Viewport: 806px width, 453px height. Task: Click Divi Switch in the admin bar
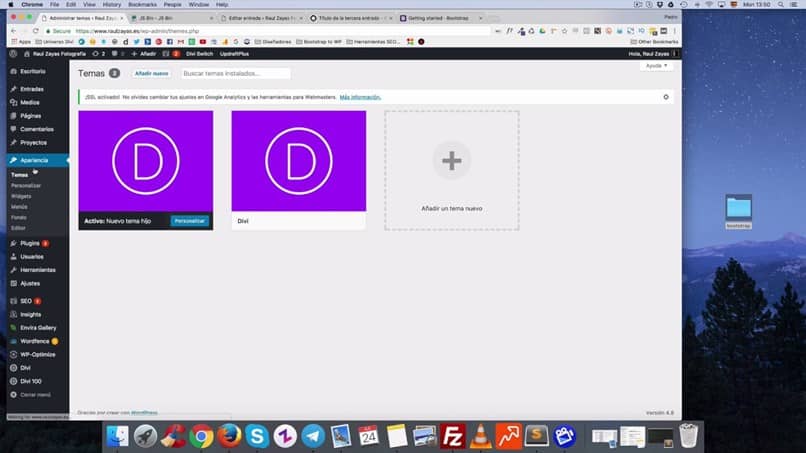click(x=199, y=53)
